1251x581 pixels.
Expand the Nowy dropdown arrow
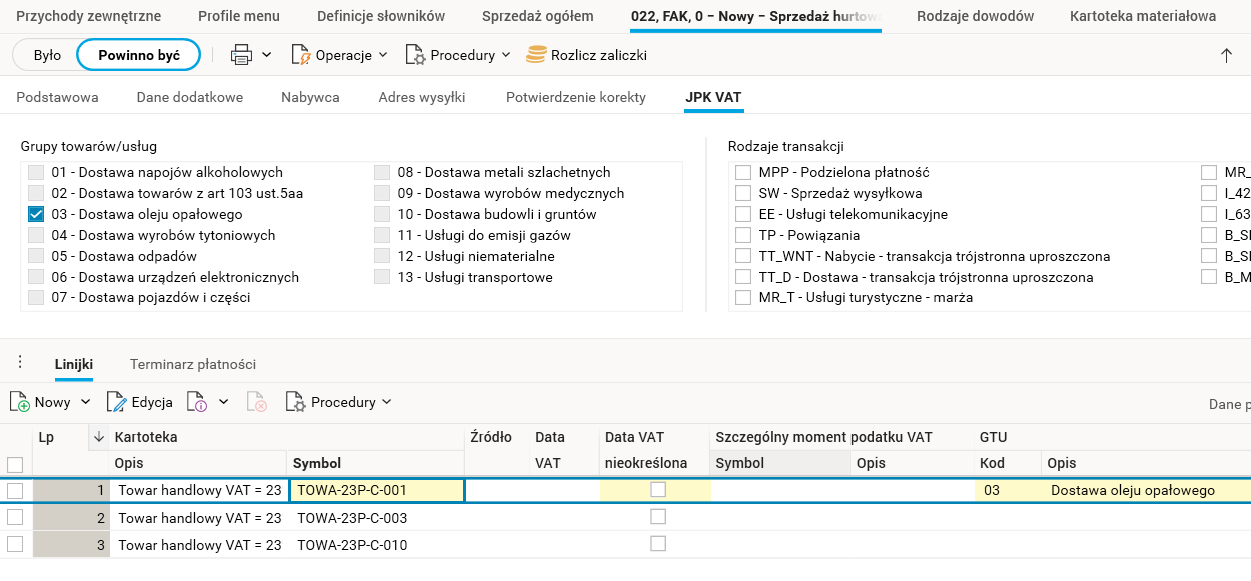pyautogui.click(x=85, y=402)
